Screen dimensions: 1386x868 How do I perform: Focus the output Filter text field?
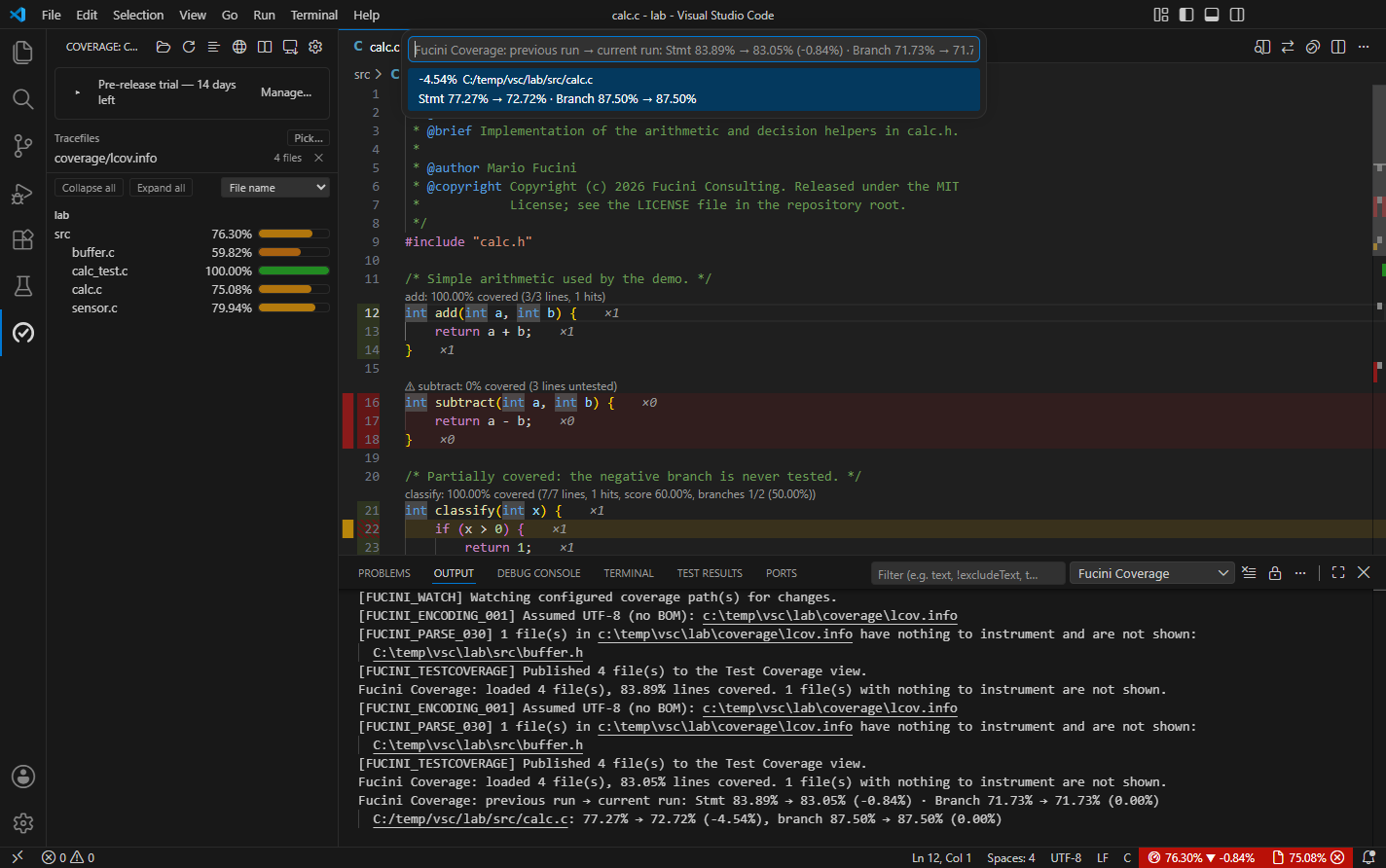click(967, 574)
